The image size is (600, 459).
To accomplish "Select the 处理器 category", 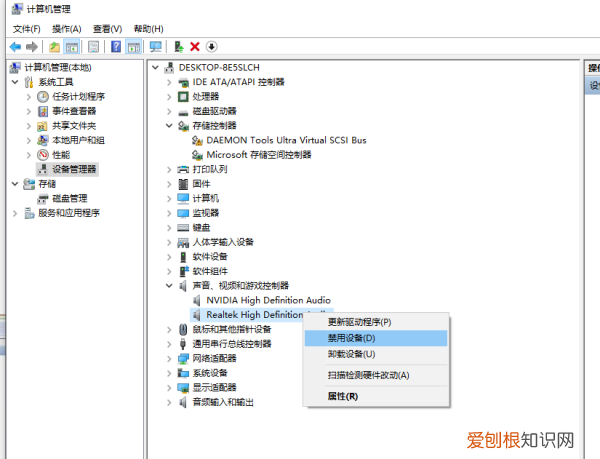I will tap(205, 96).
